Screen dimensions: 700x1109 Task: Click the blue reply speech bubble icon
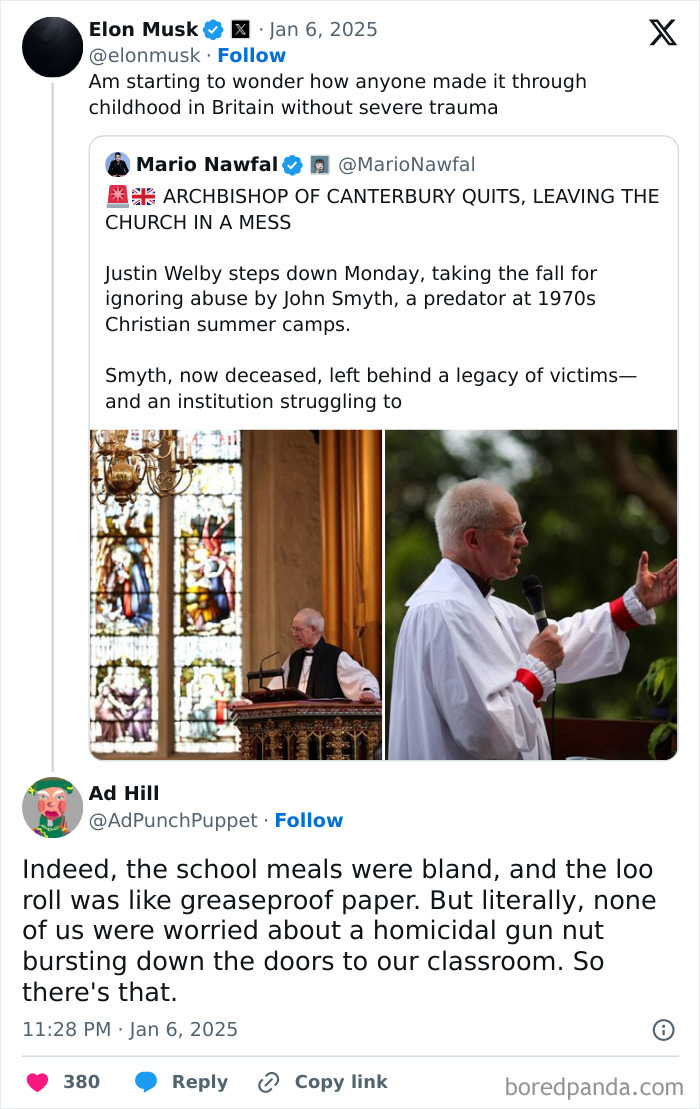(146, 1082)
